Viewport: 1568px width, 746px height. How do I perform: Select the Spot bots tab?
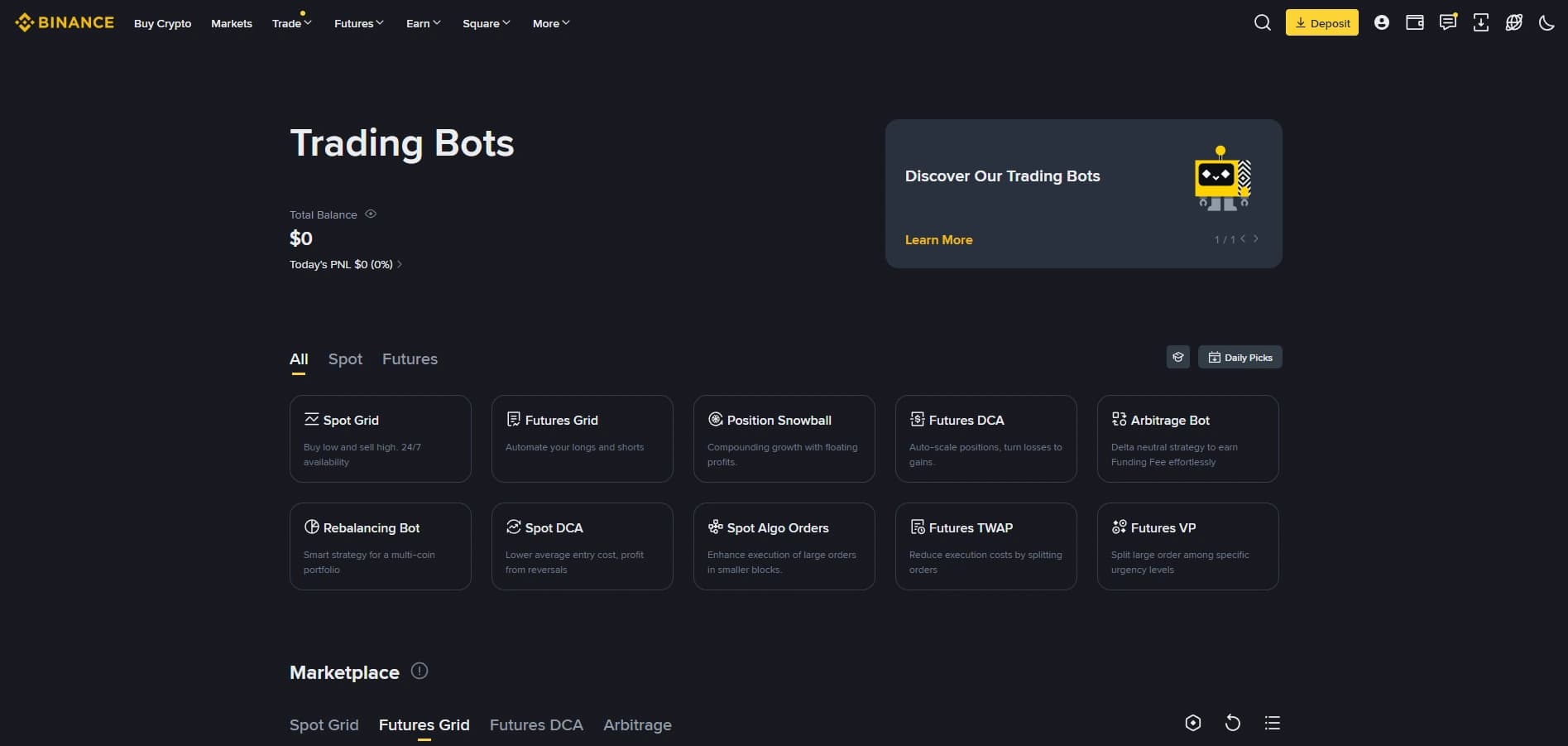pyautogui.click(x=345, y=359)
